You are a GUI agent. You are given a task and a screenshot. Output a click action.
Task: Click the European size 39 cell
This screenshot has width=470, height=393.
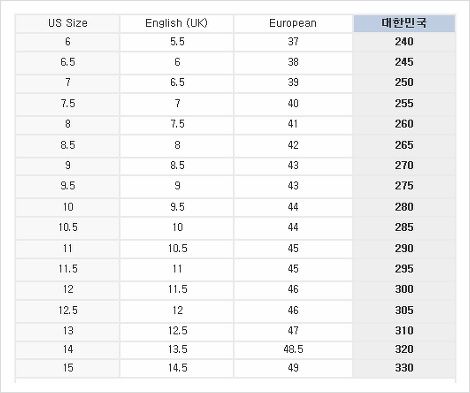(293, 83)
